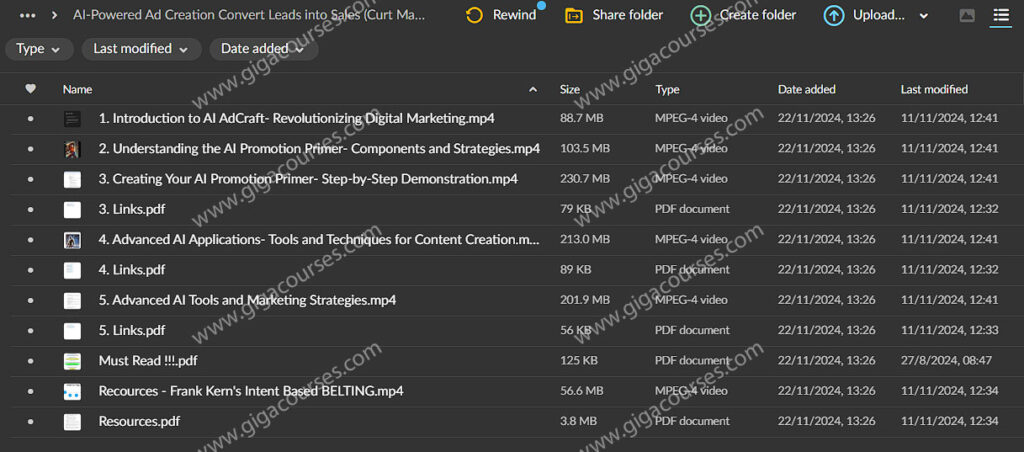Select 4. Advanced AI Applications file name
The width and height of the screenshot is (1024, 452).
tap(319, 240)
